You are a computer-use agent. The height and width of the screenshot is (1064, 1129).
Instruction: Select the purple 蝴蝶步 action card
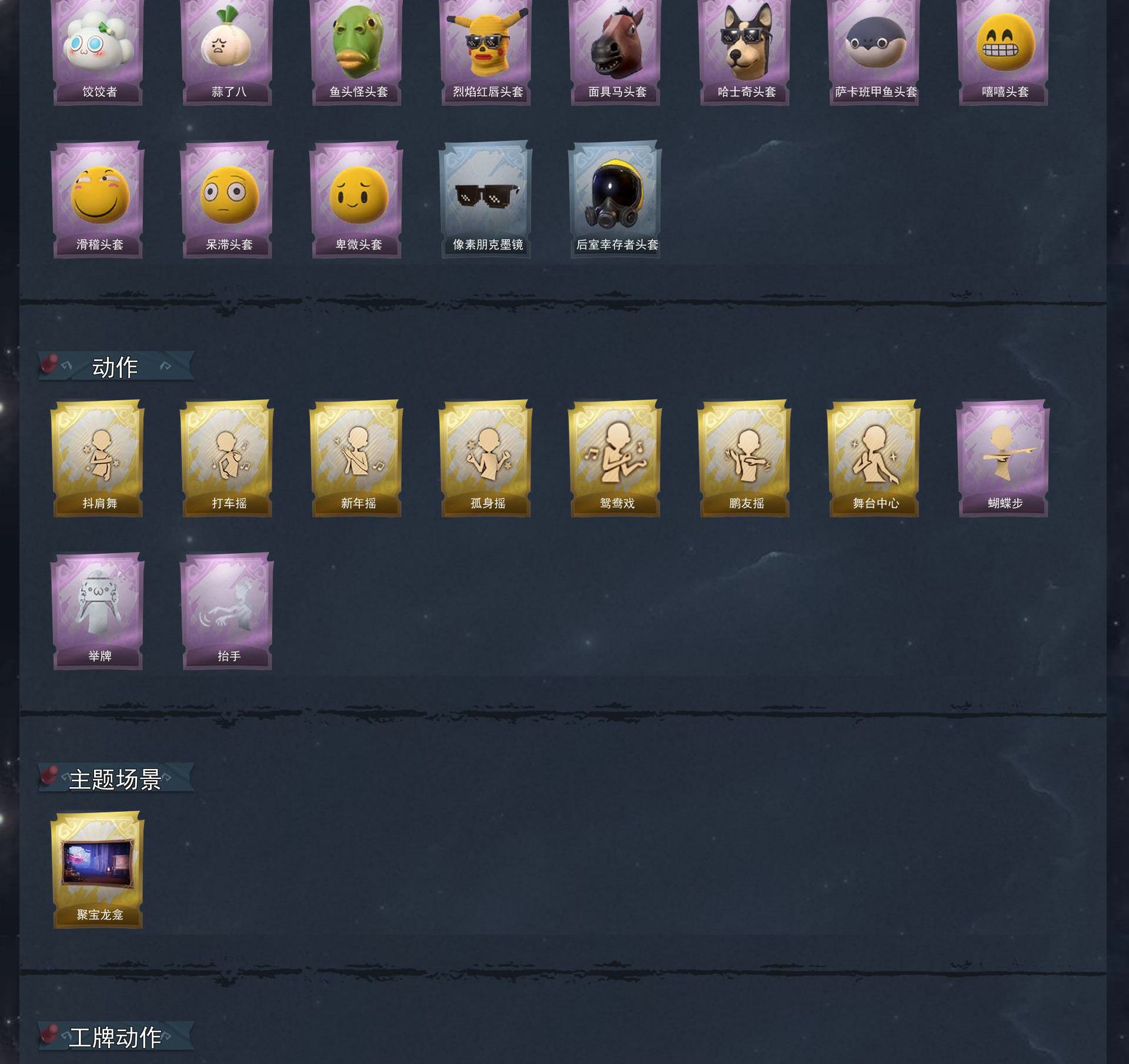click(x=1004, y=459)
